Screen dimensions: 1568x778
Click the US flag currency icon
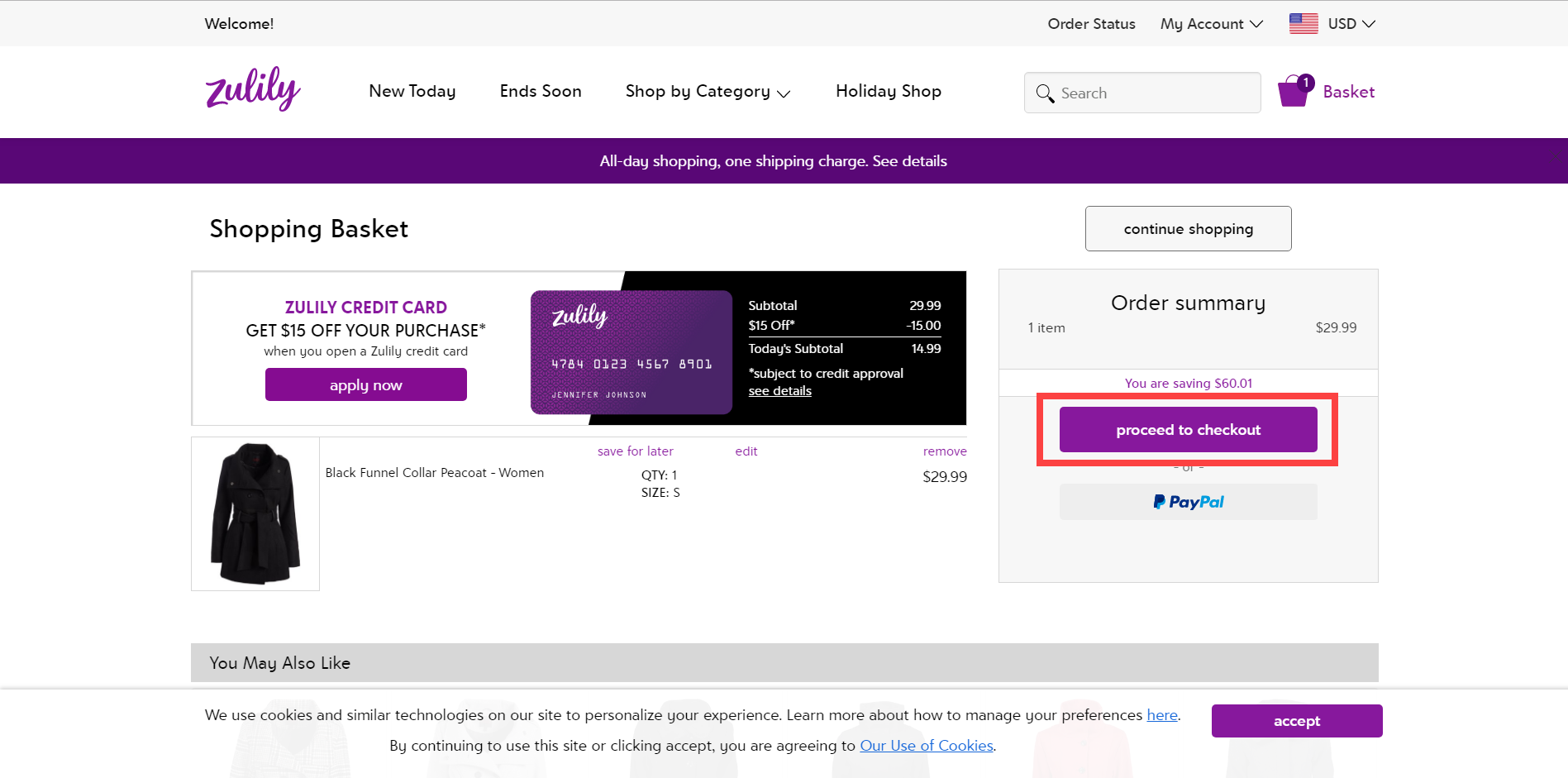coord(1303,24)
